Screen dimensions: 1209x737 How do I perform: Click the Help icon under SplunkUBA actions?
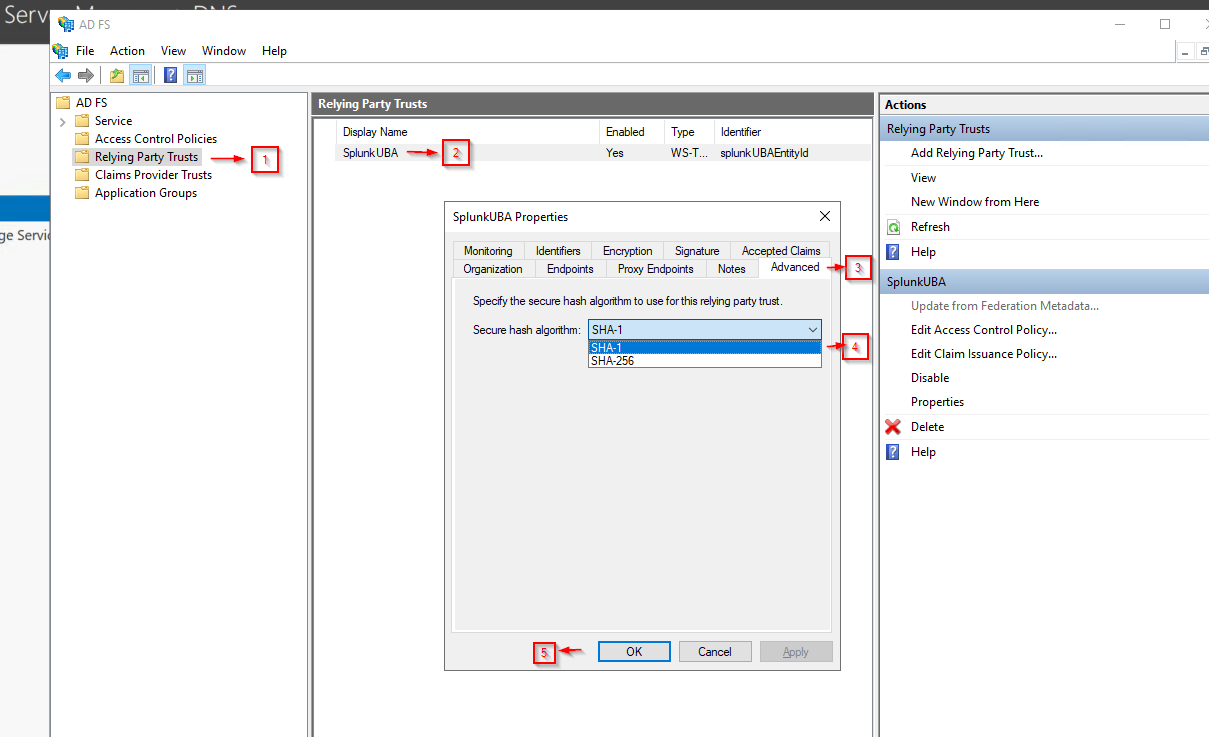(891, 451)
